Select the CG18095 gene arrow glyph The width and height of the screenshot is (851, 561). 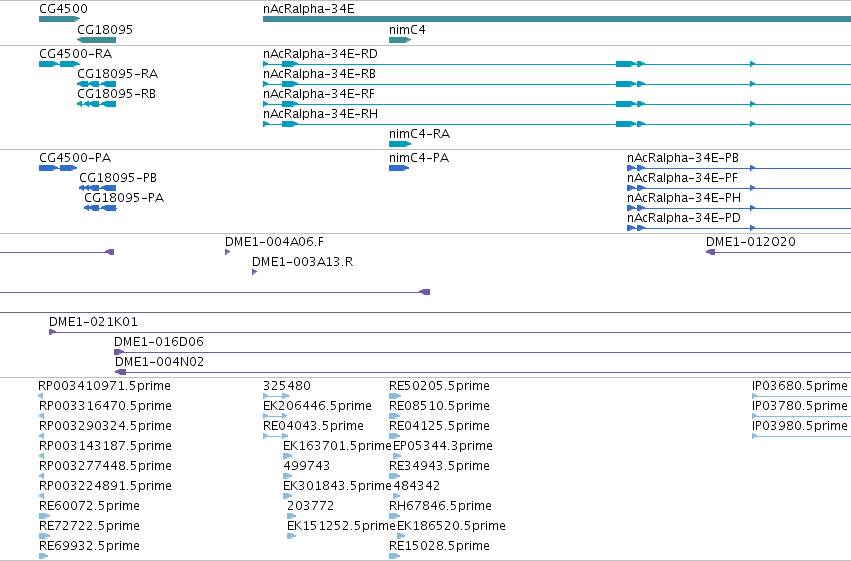pyautogui.click(x=97, y=40)
